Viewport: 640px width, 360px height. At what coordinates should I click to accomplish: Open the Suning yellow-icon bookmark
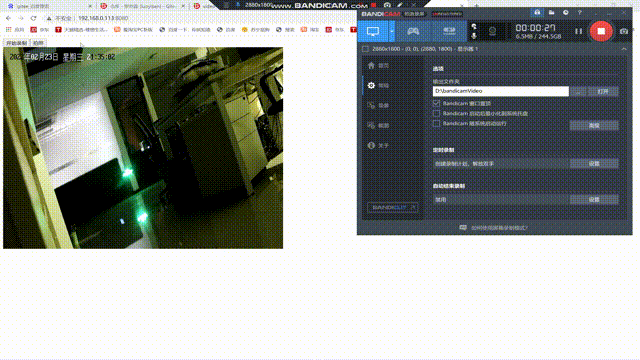256,30
